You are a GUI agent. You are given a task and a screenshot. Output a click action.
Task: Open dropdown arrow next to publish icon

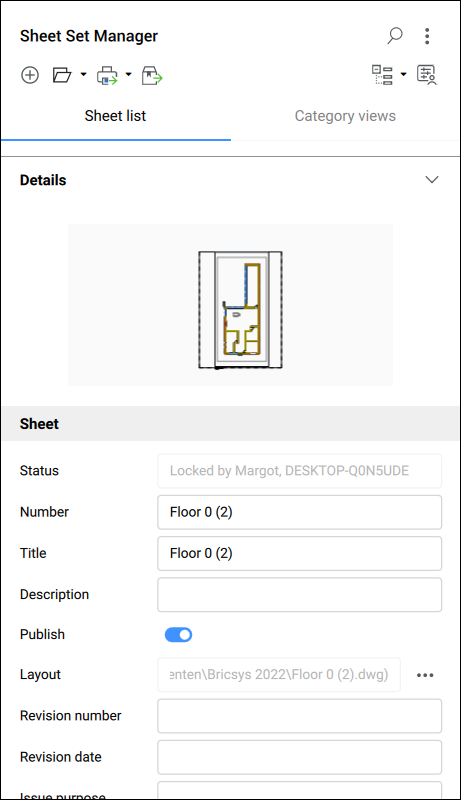[129, 74]
